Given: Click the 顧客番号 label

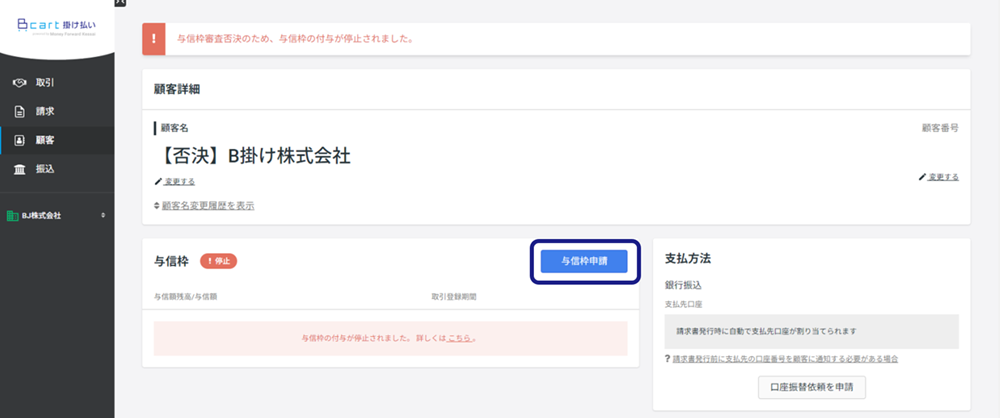Looking at the screenshot, I should (940, 128).
